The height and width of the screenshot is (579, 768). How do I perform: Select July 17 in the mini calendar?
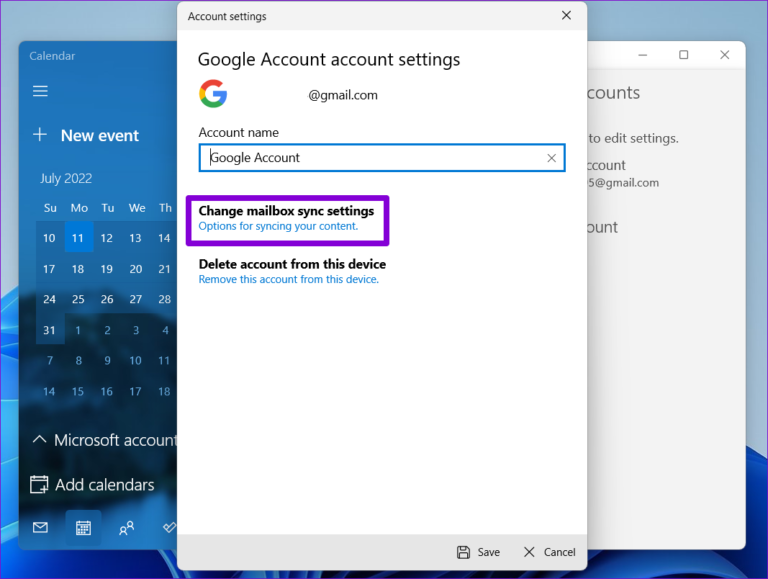49,269
